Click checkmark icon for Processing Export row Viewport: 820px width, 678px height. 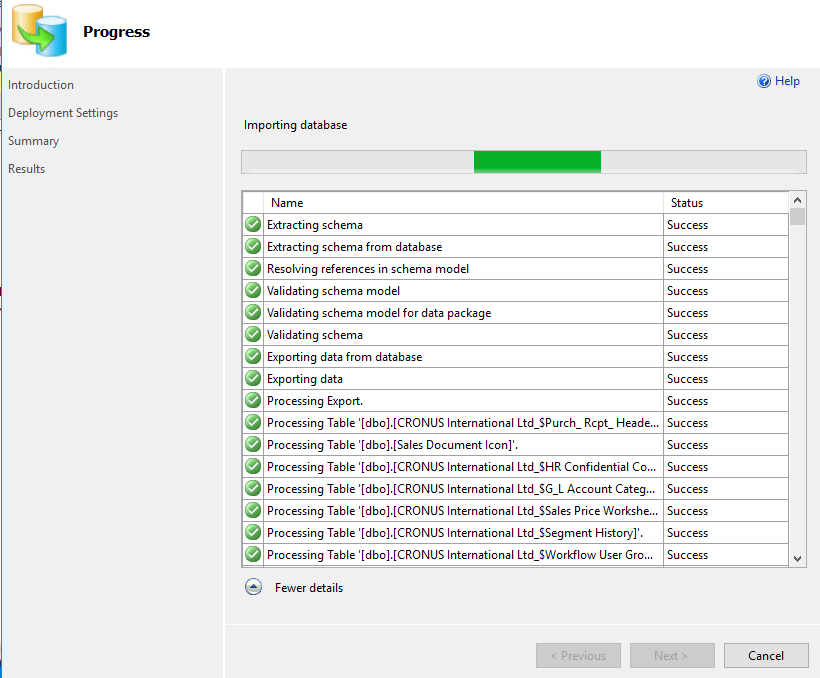(253, 401)
